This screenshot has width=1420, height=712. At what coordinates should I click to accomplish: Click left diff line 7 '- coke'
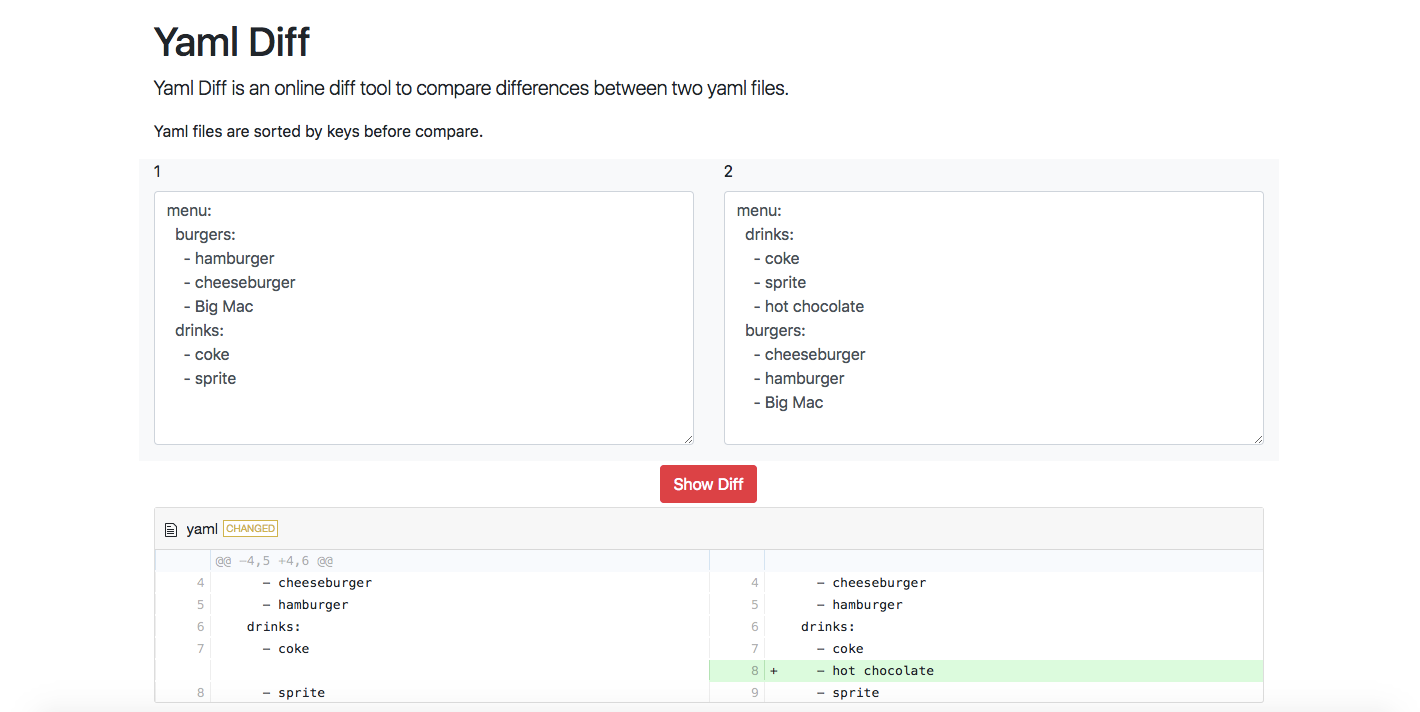click(286, 649)
